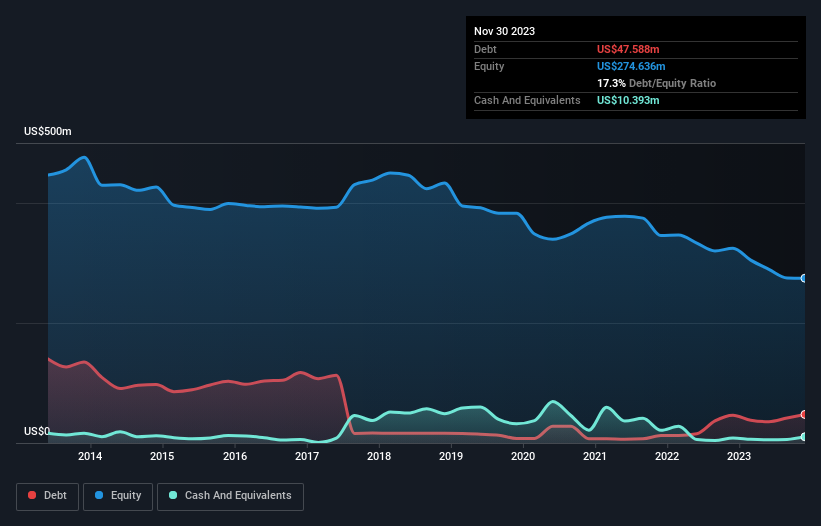Select the 2018 x-axis label
The height and width of the screenshot is (526, 821).
click(x=379, y=457)
